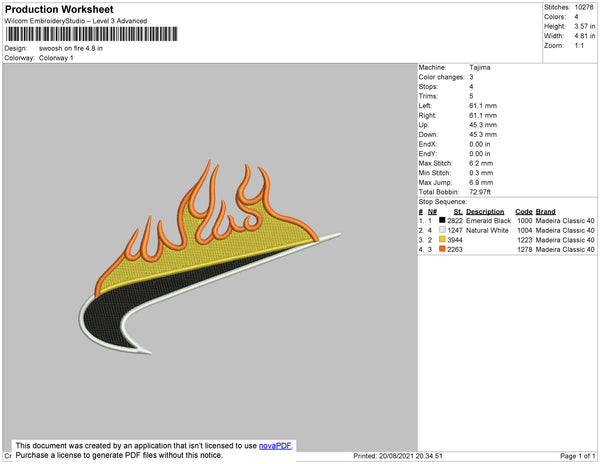Select the 'swoosh on fire 4.8 in' design name
This screenshot has width=600, height=464.
coord(71,48)
